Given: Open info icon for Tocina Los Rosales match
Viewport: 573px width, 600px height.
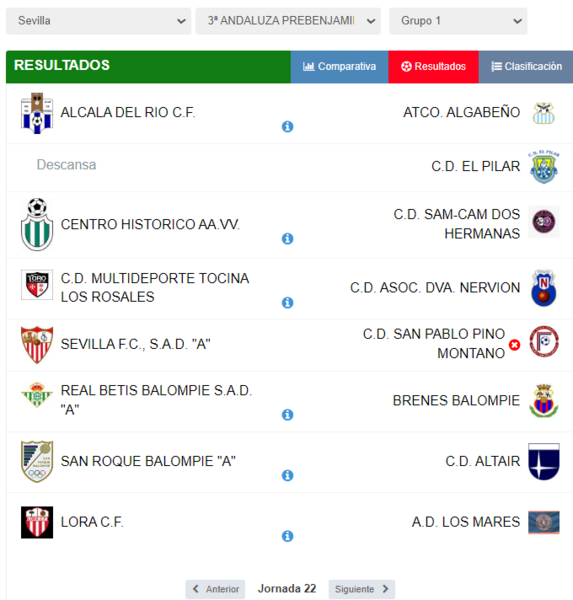Looking at the screenshot, I should coord(287,302).
